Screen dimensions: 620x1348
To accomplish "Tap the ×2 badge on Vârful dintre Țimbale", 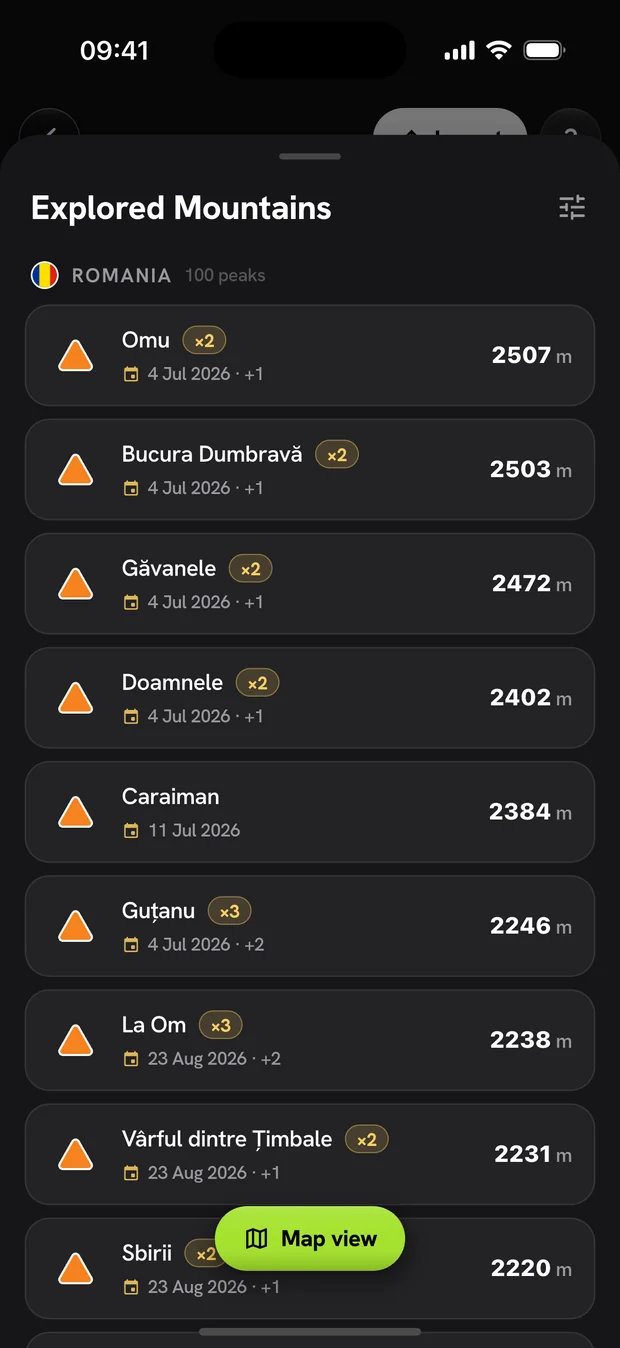I will click(367, 1139).
